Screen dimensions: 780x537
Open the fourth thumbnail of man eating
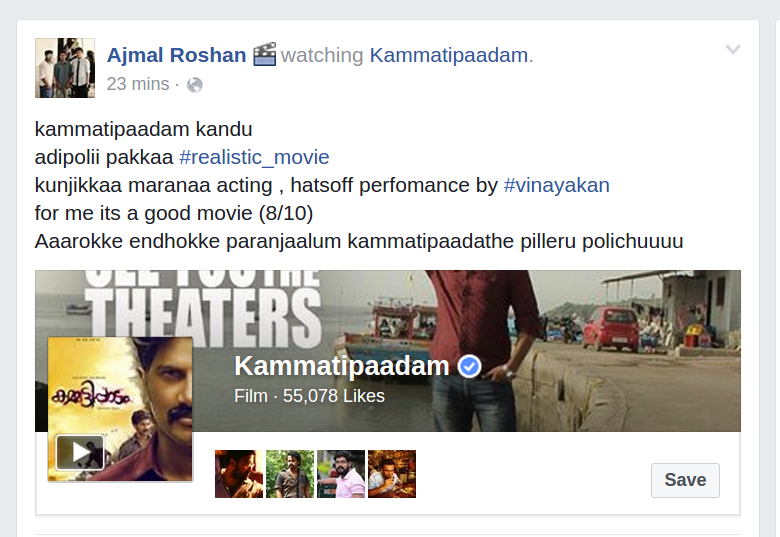(x=392, y=474)
